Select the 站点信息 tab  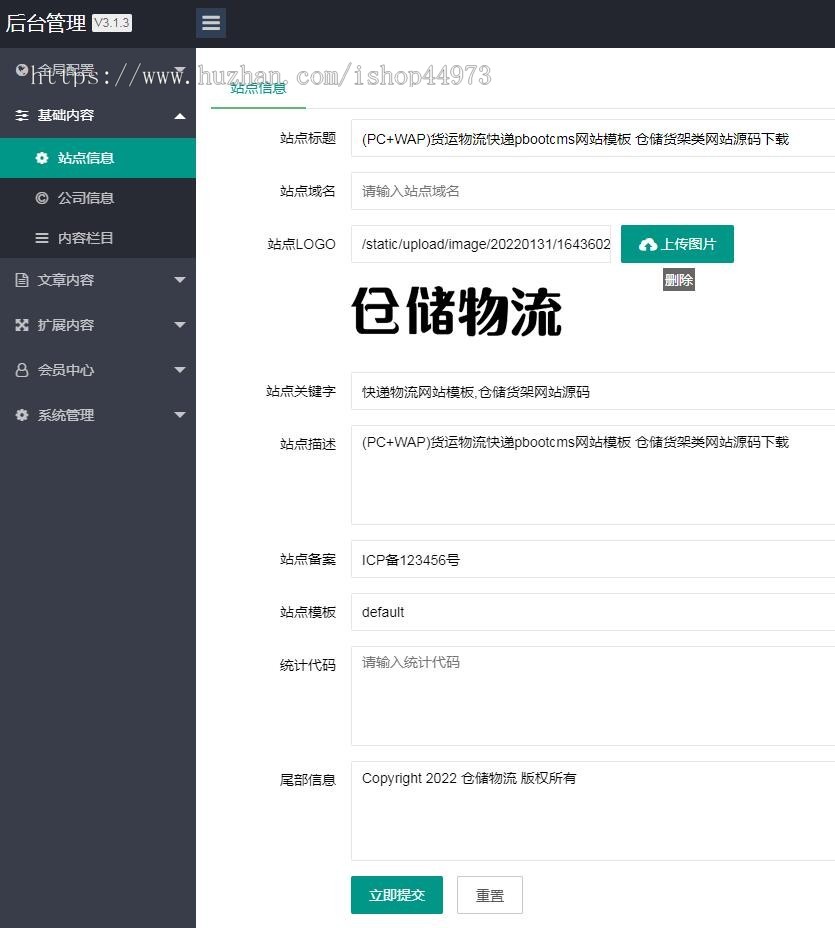click(258, 89)
